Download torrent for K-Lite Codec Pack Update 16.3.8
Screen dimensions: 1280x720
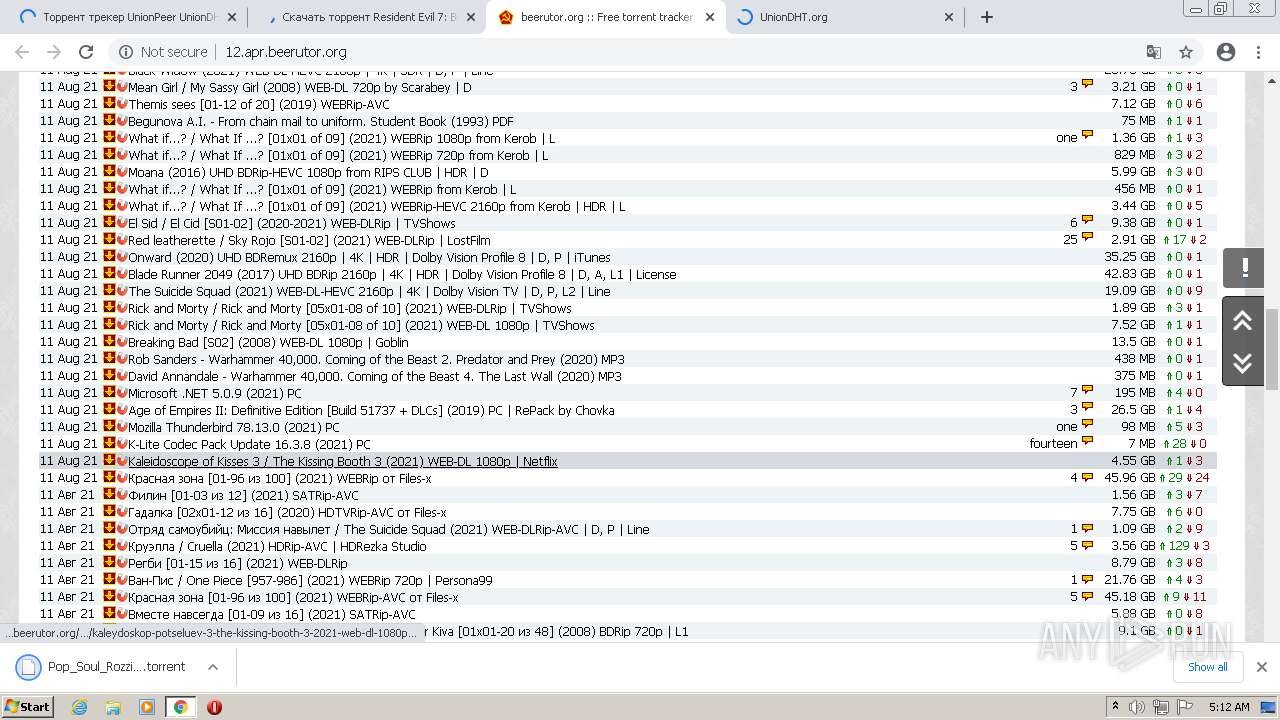click(x=109, y=443)
